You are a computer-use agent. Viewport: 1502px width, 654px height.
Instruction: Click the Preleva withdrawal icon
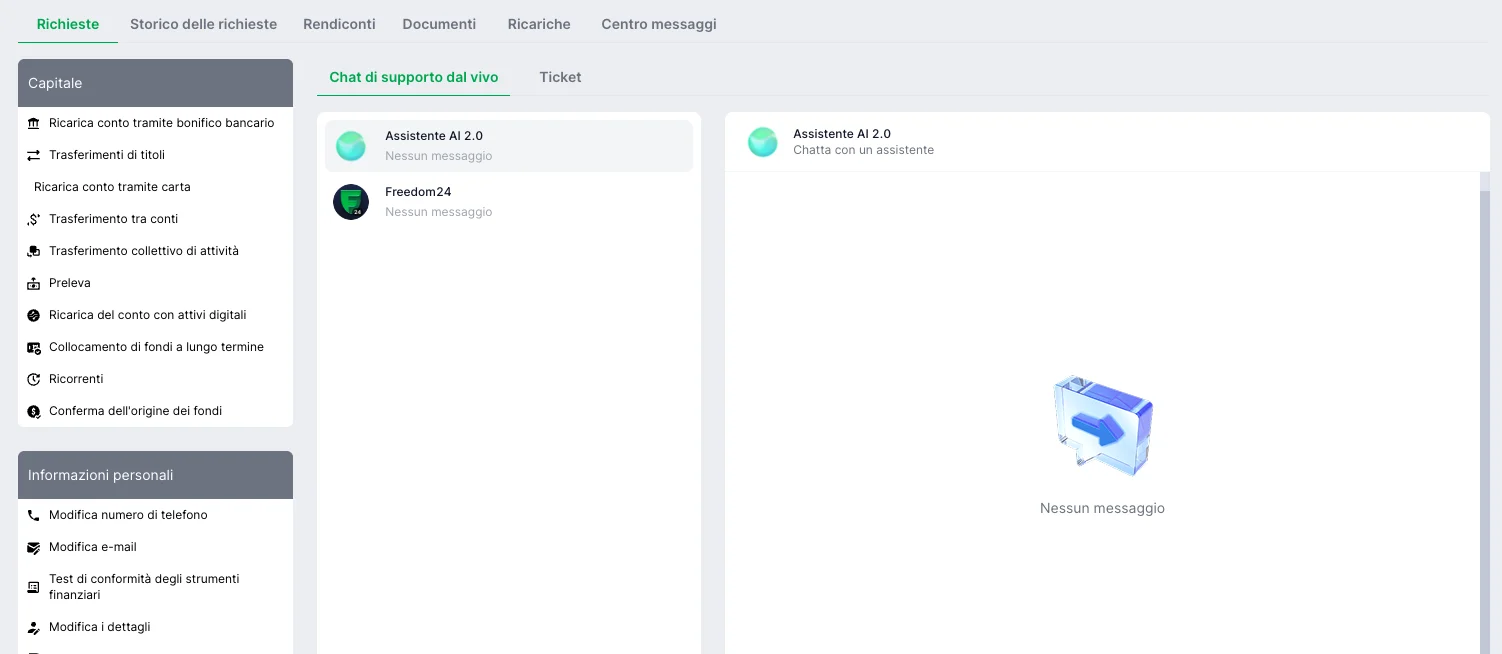33,283
